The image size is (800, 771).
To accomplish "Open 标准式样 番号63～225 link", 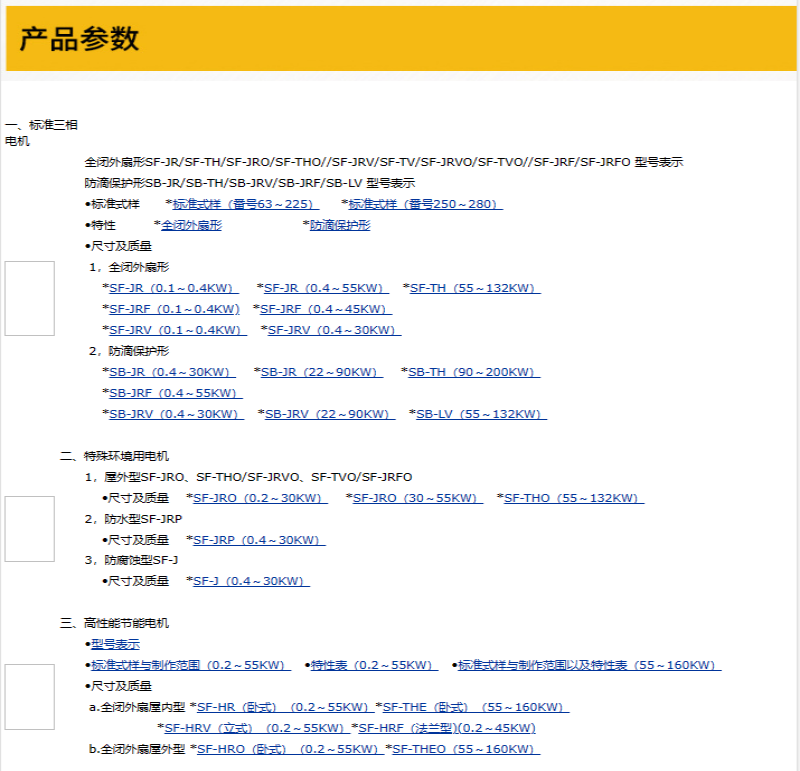I will coord(243,204).
